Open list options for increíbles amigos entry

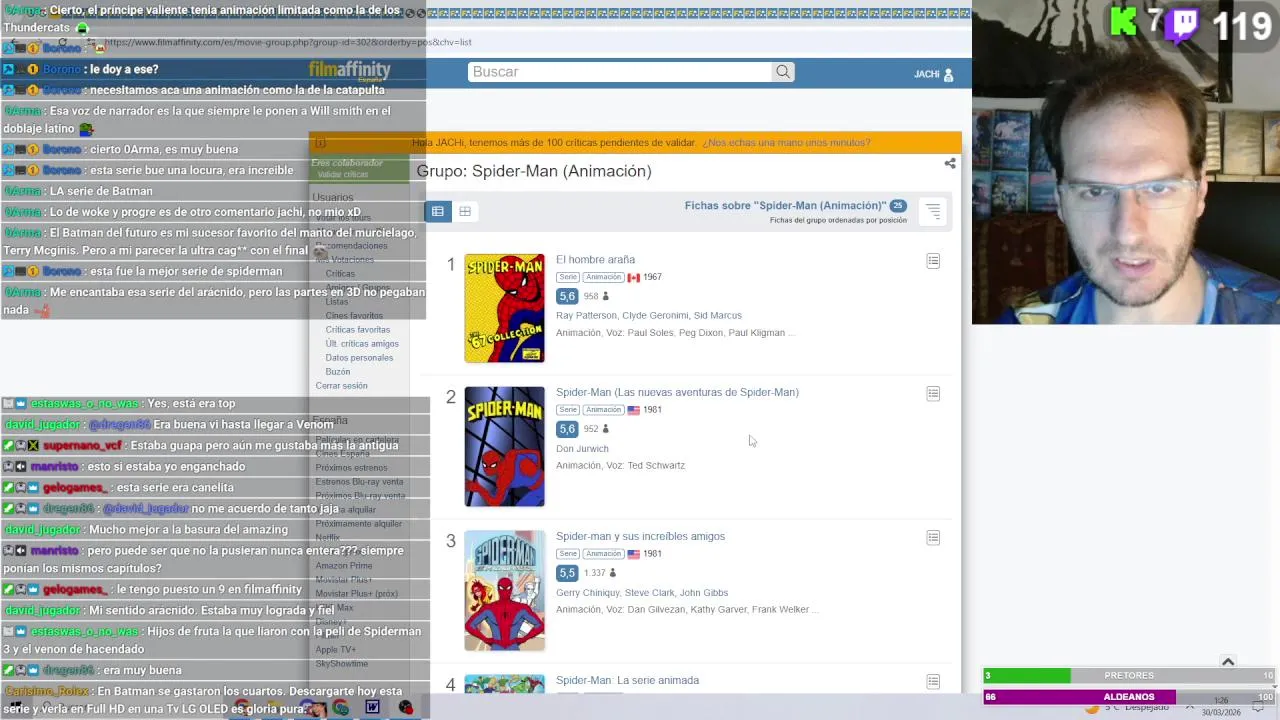click(933, 538)
